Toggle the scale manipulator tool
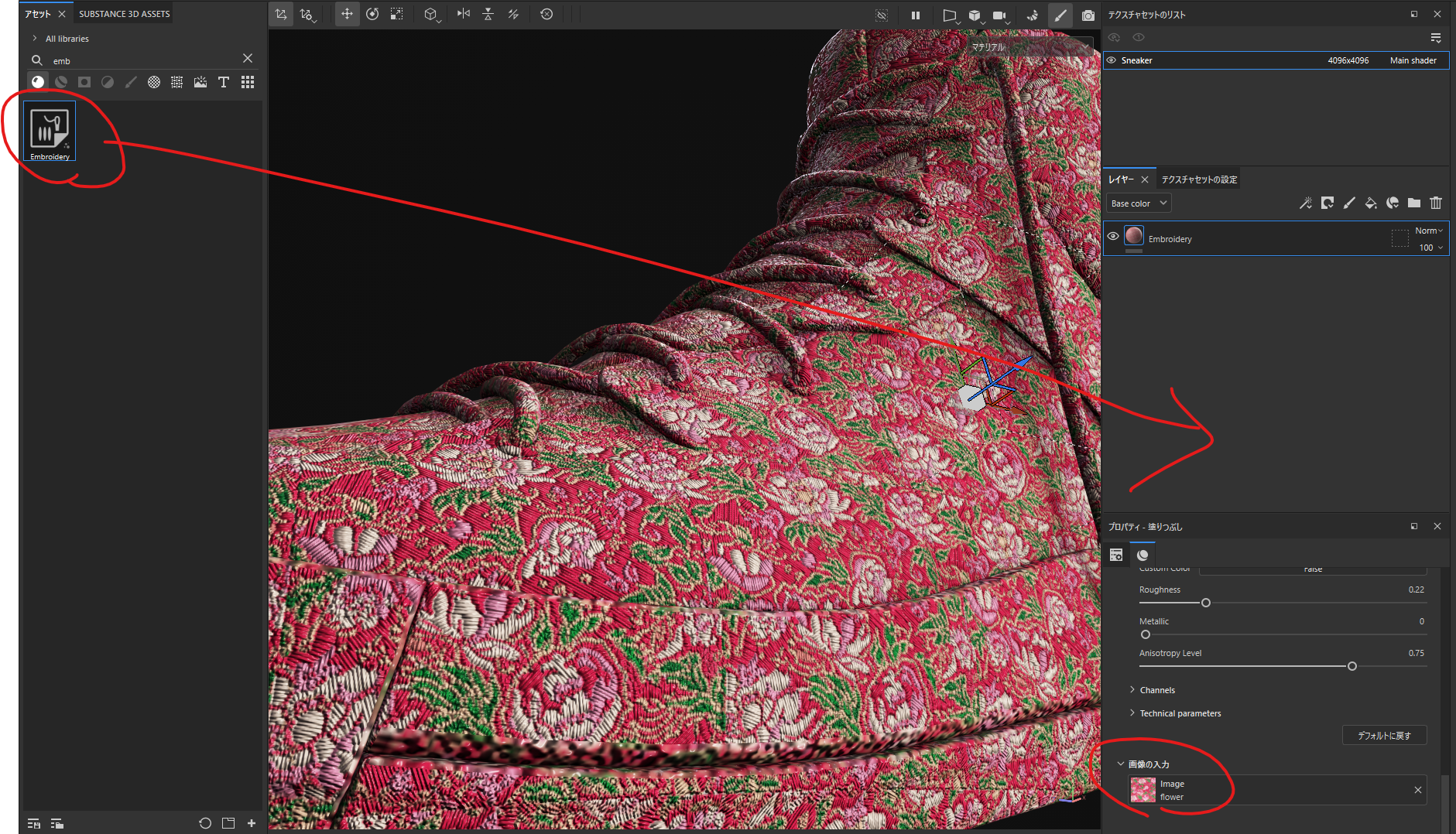 pyautogui.click(x=396, y=14)
